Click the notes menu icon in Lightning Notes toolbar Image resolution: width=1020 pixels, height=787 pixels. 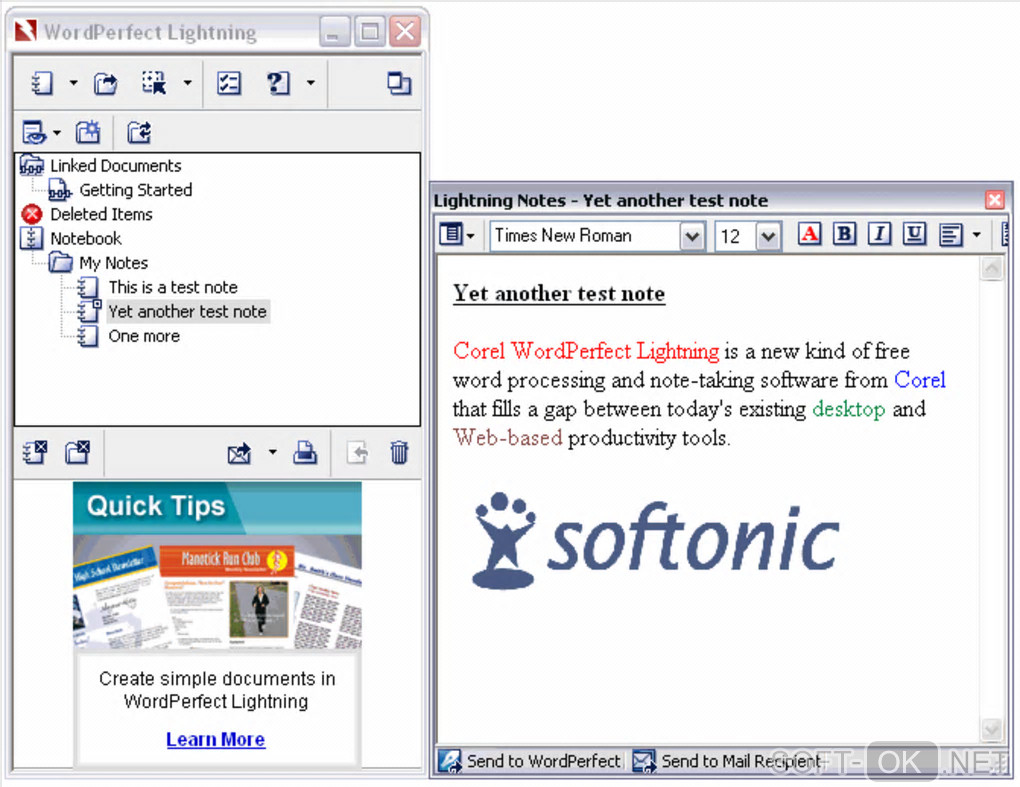pyautogui.click(x=451, y=234)
